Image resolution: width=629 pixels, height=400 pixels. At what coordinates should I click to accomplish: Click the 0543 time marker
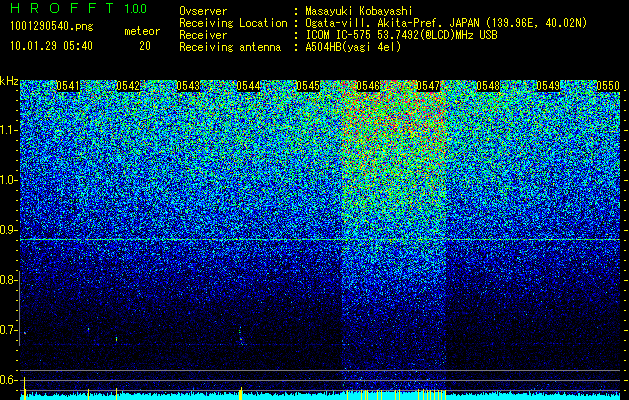[x=188, y=86]
